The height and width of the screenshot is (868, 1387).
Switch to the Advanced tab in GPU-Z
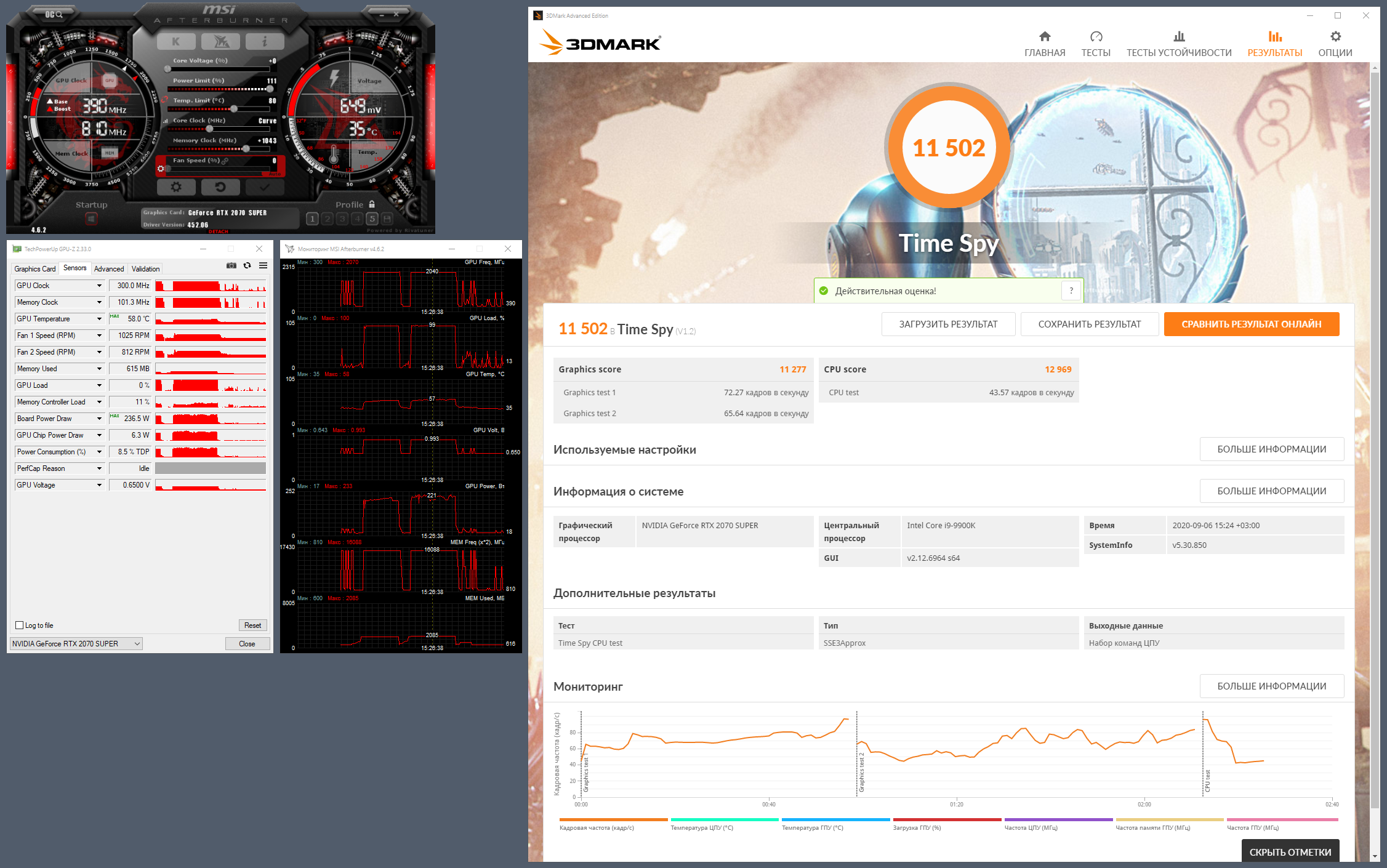[109, 269]
